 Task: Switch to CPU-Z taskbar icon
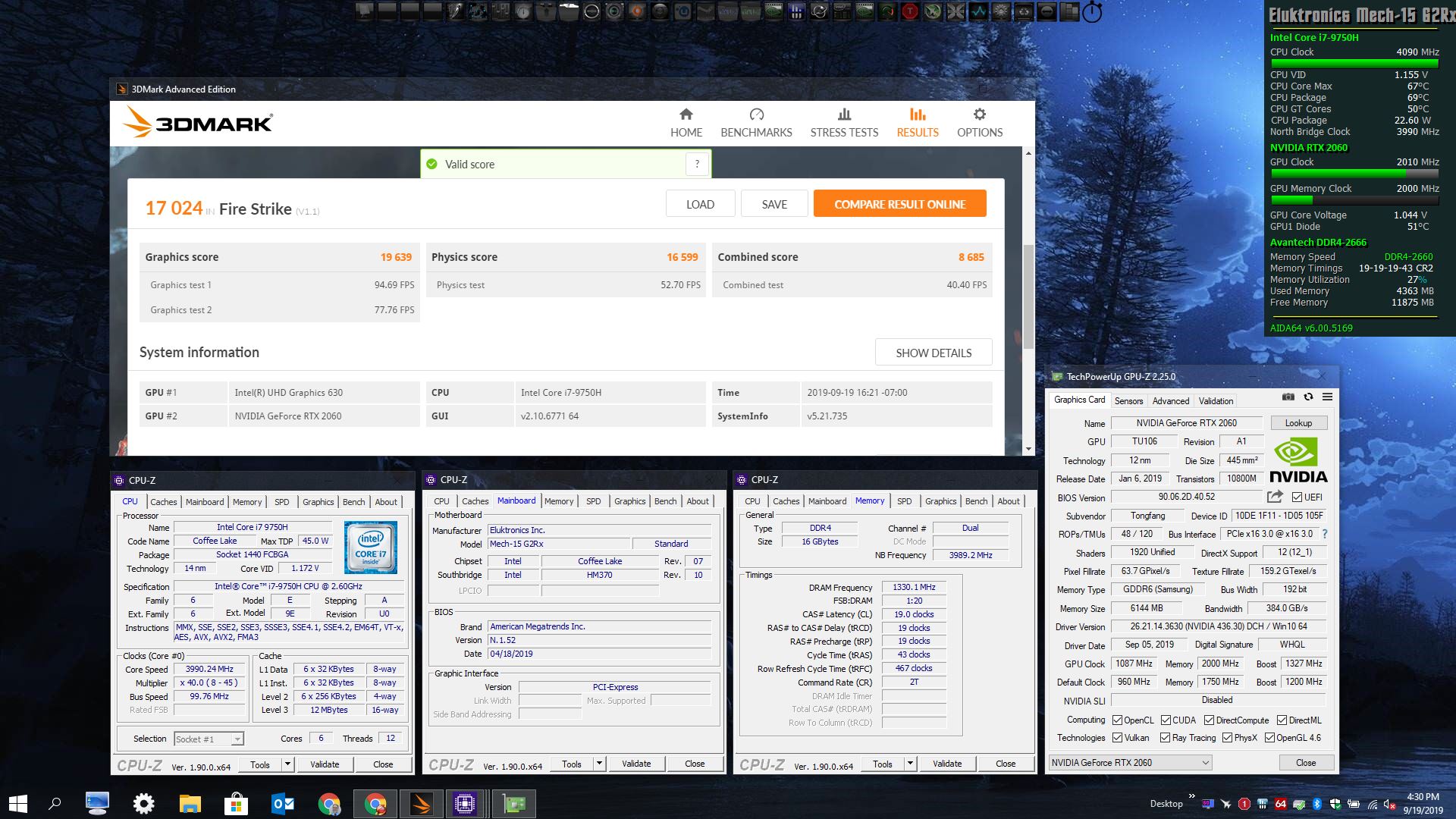coord(465,804)
